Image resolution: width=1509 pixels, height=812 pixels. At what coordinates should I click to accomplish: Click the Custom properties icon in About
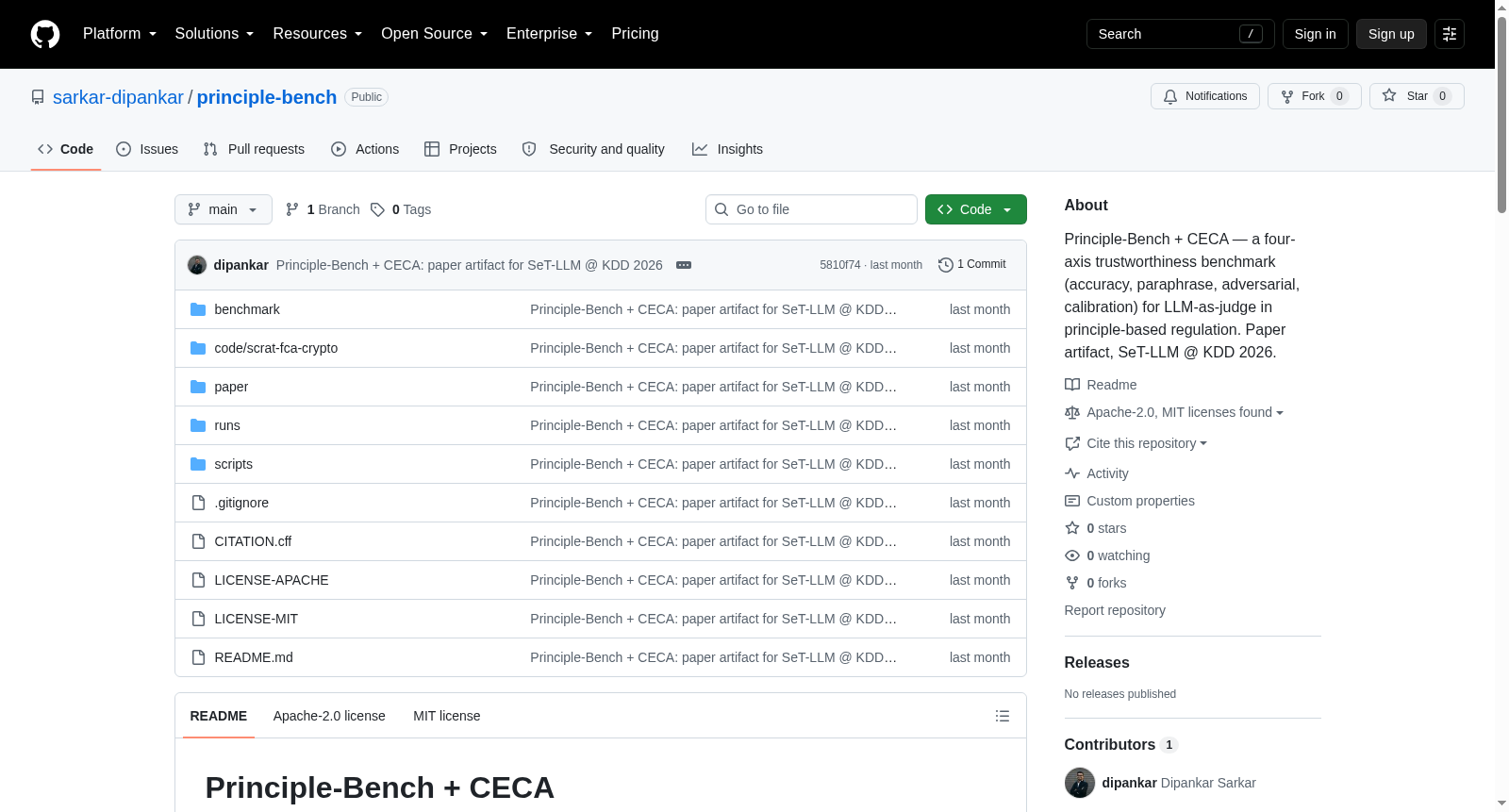click(x=1072, y=501)
